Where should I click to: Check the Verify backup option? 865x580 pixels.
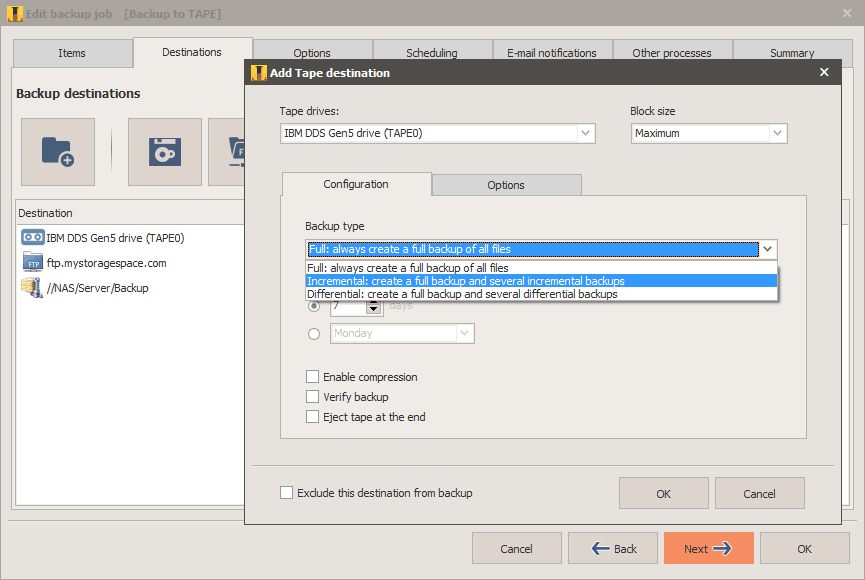pos(313,397)
